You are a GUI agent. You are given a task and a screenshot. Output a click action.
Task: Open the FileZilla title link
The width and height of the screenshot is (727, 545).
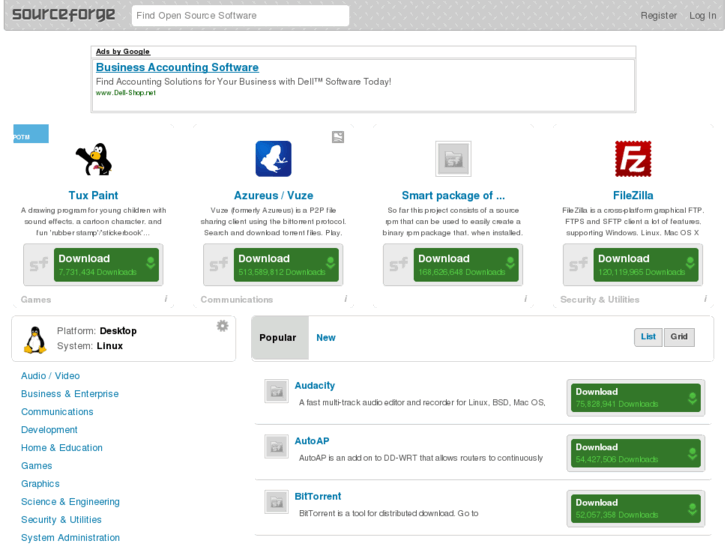point(633,195)
